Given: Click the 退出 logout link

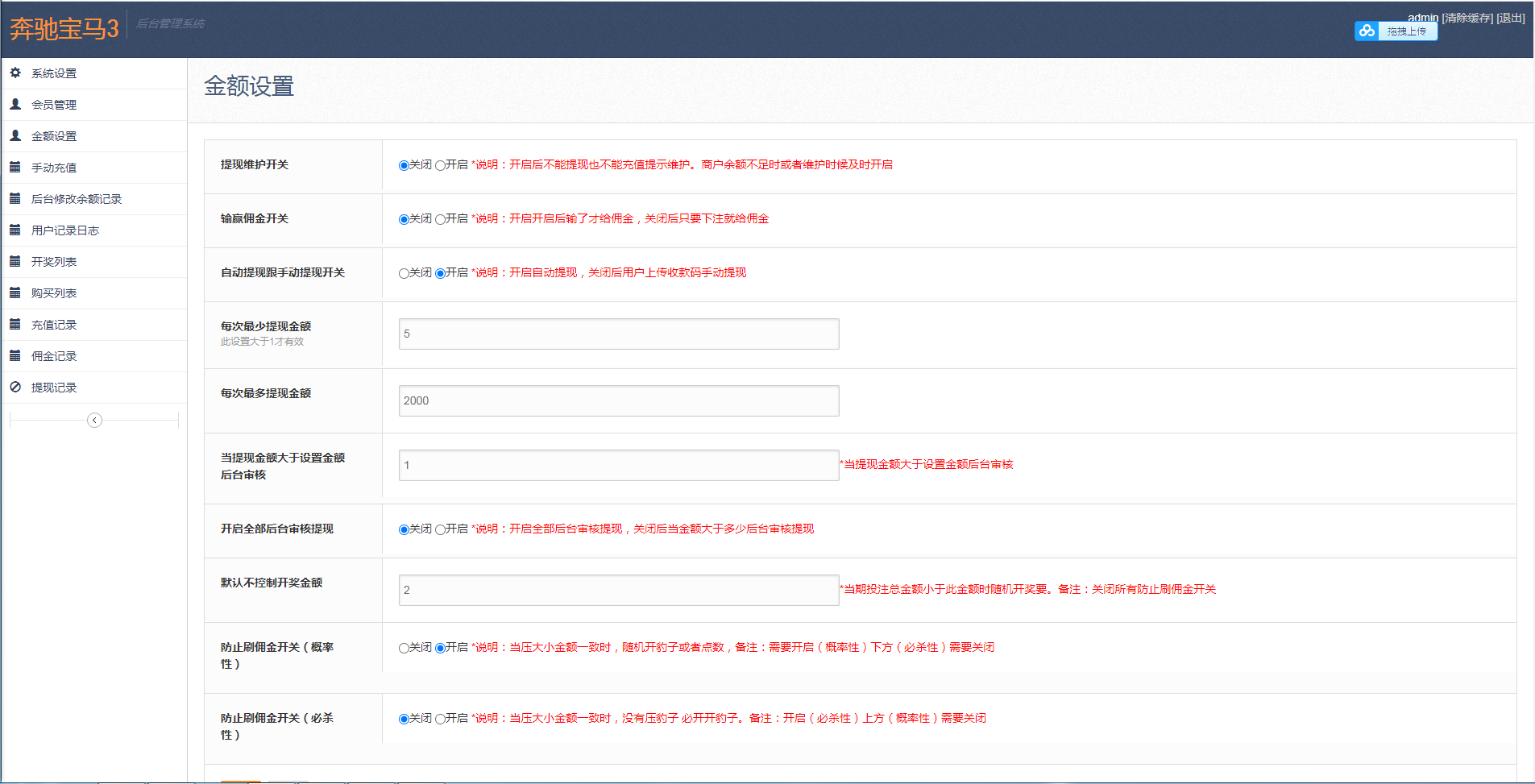Looking at the screenshot, I should [x=1510, y=18].
